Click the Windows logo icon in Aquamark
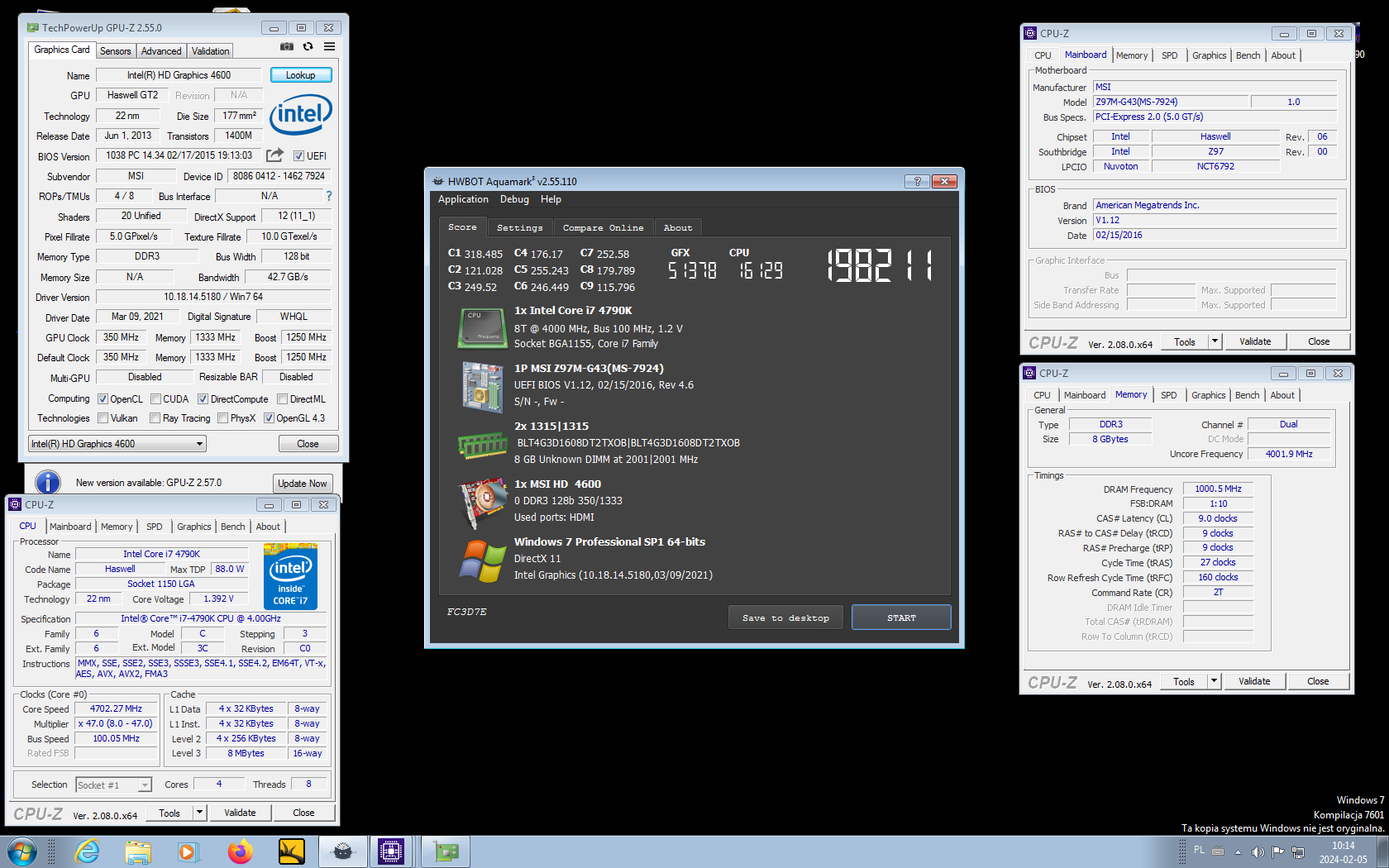Viewport: 1389px width, 868px height. (x=482, y=560)
